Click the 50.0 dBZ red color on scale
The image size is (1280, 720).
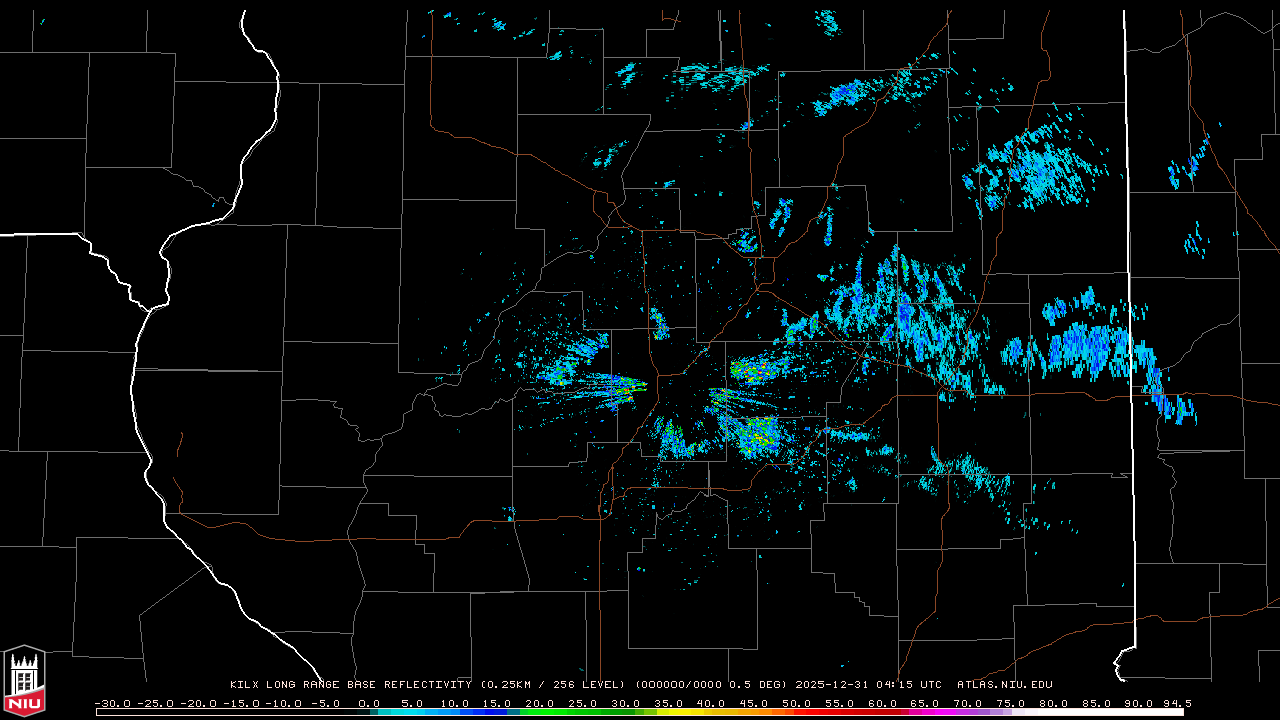[x=797, y=712]
